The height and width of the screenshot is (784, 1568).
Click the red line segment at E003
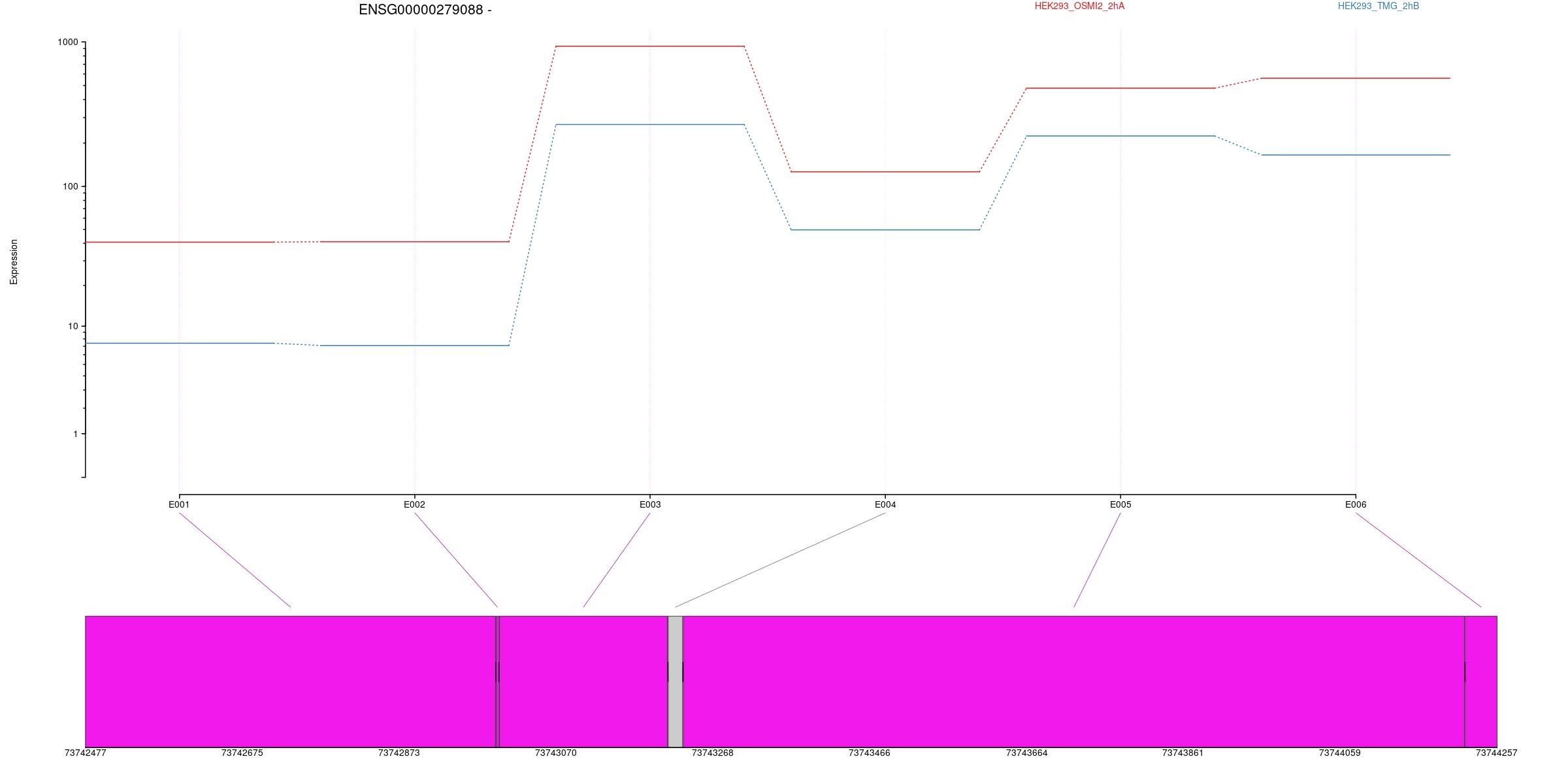(650, 46)
